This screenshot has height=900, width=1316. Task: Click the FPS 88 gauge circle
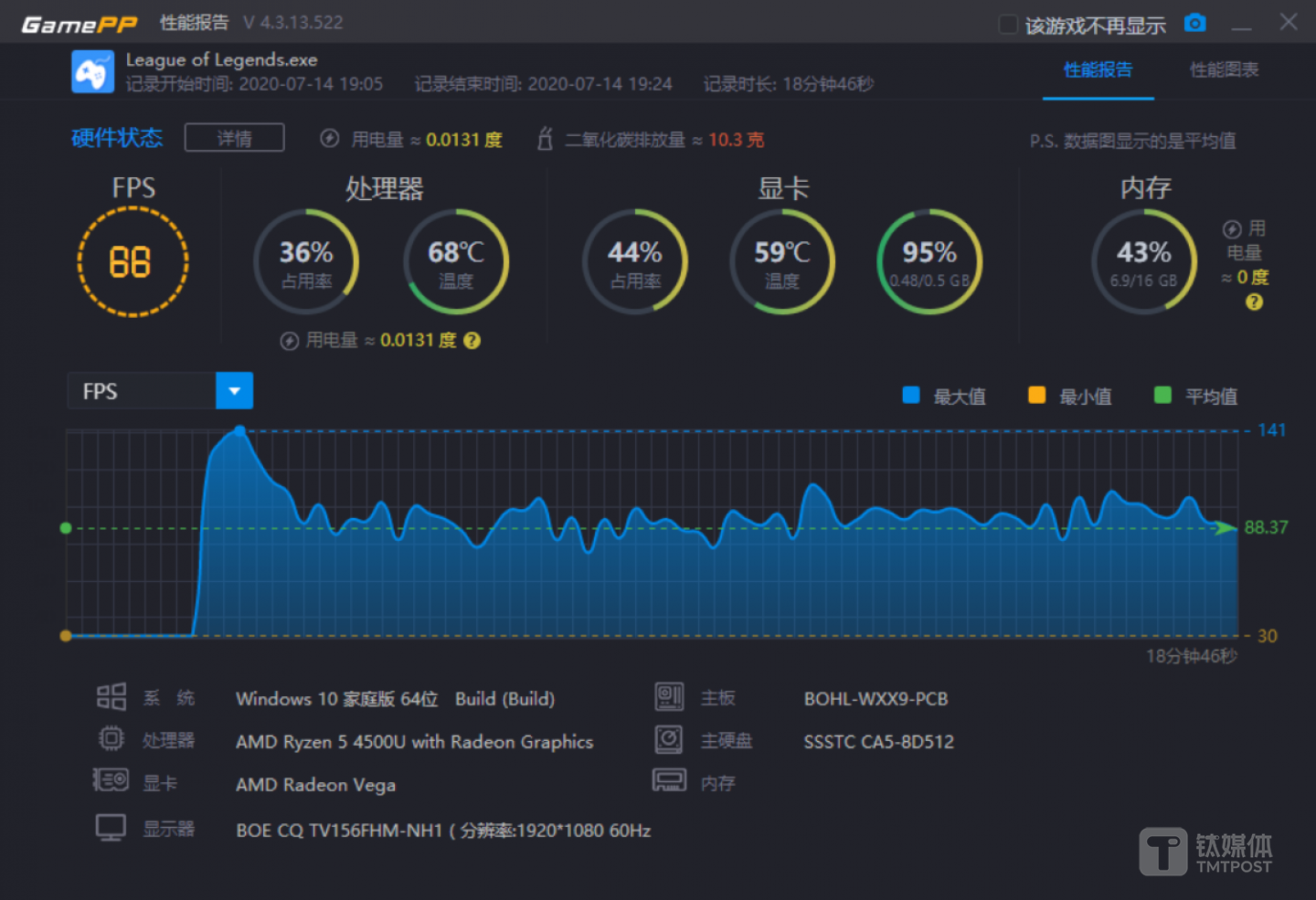[133, 262]
